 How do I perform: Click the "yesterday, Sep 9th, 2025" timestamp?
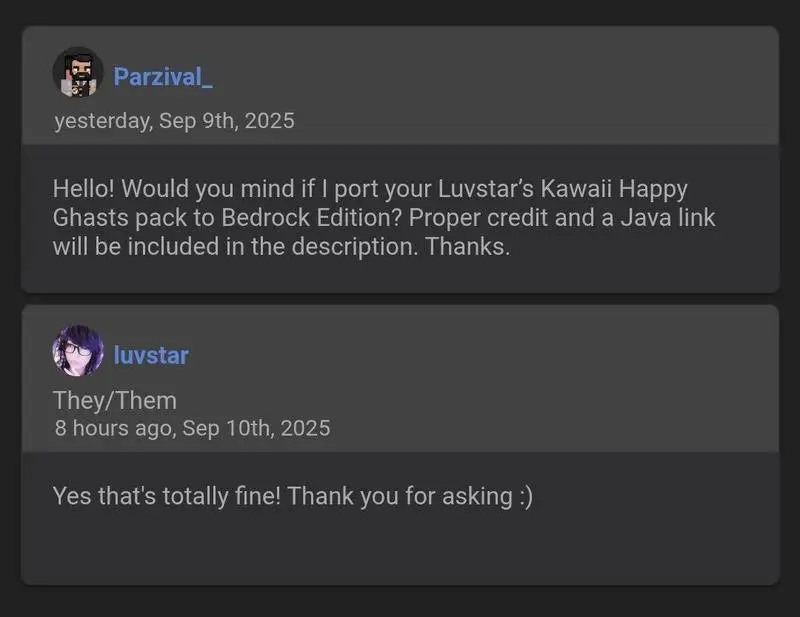[174, 122]
